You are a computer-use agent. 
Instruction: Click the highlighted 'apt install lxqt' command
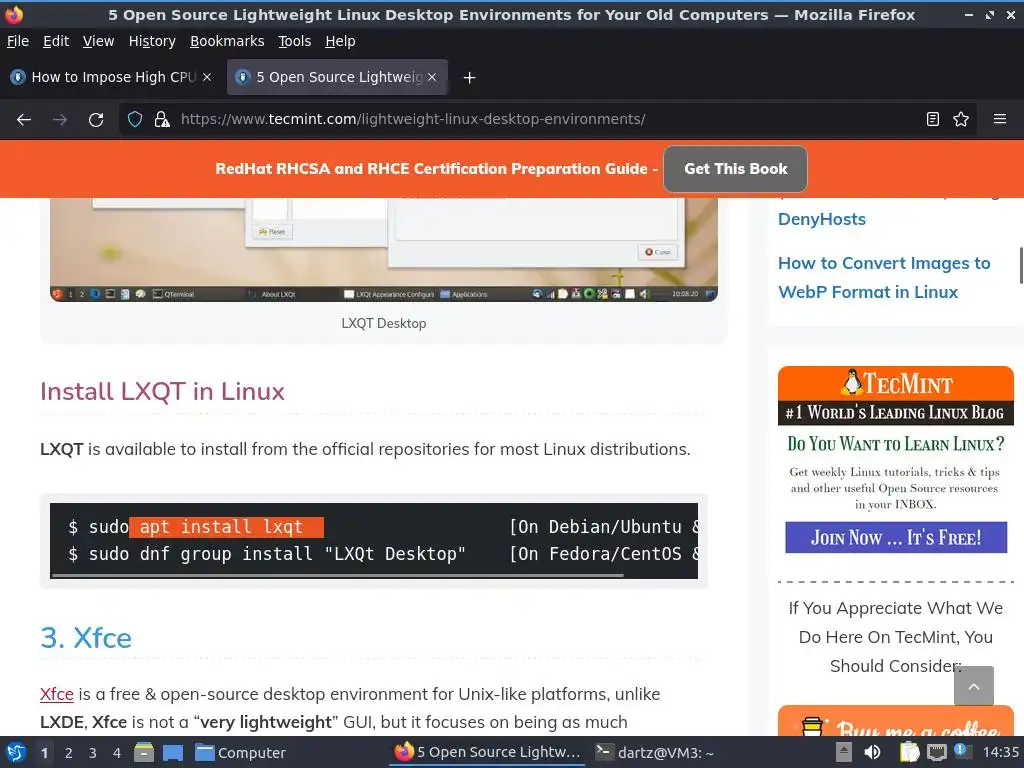226,527
